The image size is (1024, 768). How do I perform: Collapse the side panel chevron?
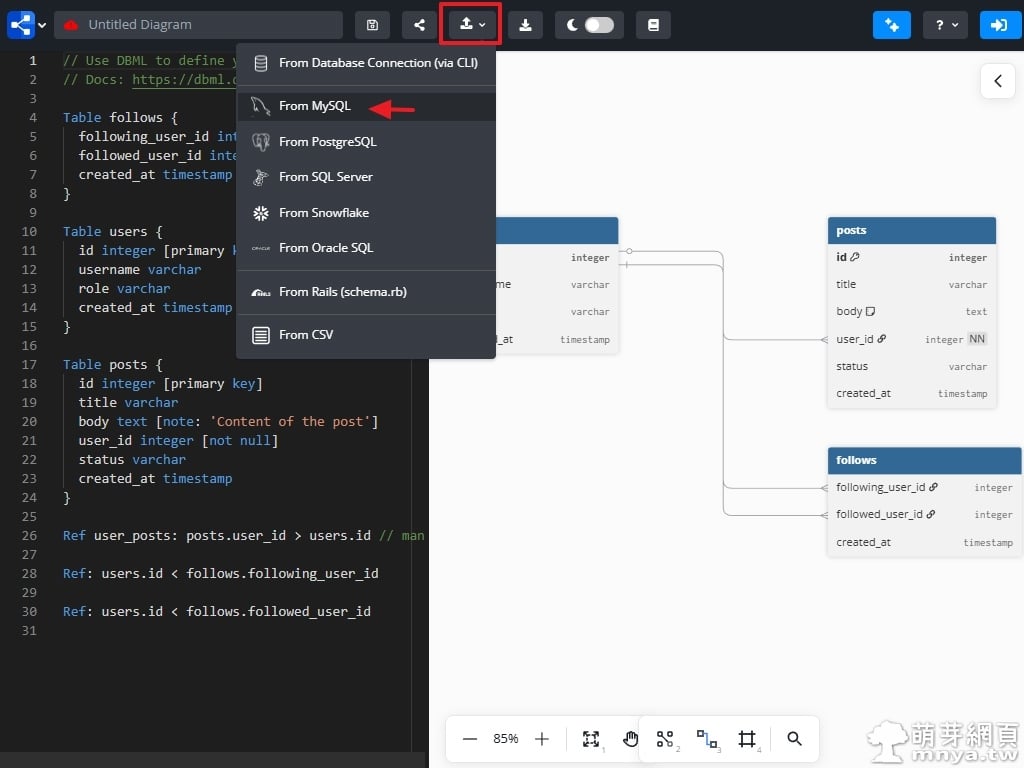(997, 81)
